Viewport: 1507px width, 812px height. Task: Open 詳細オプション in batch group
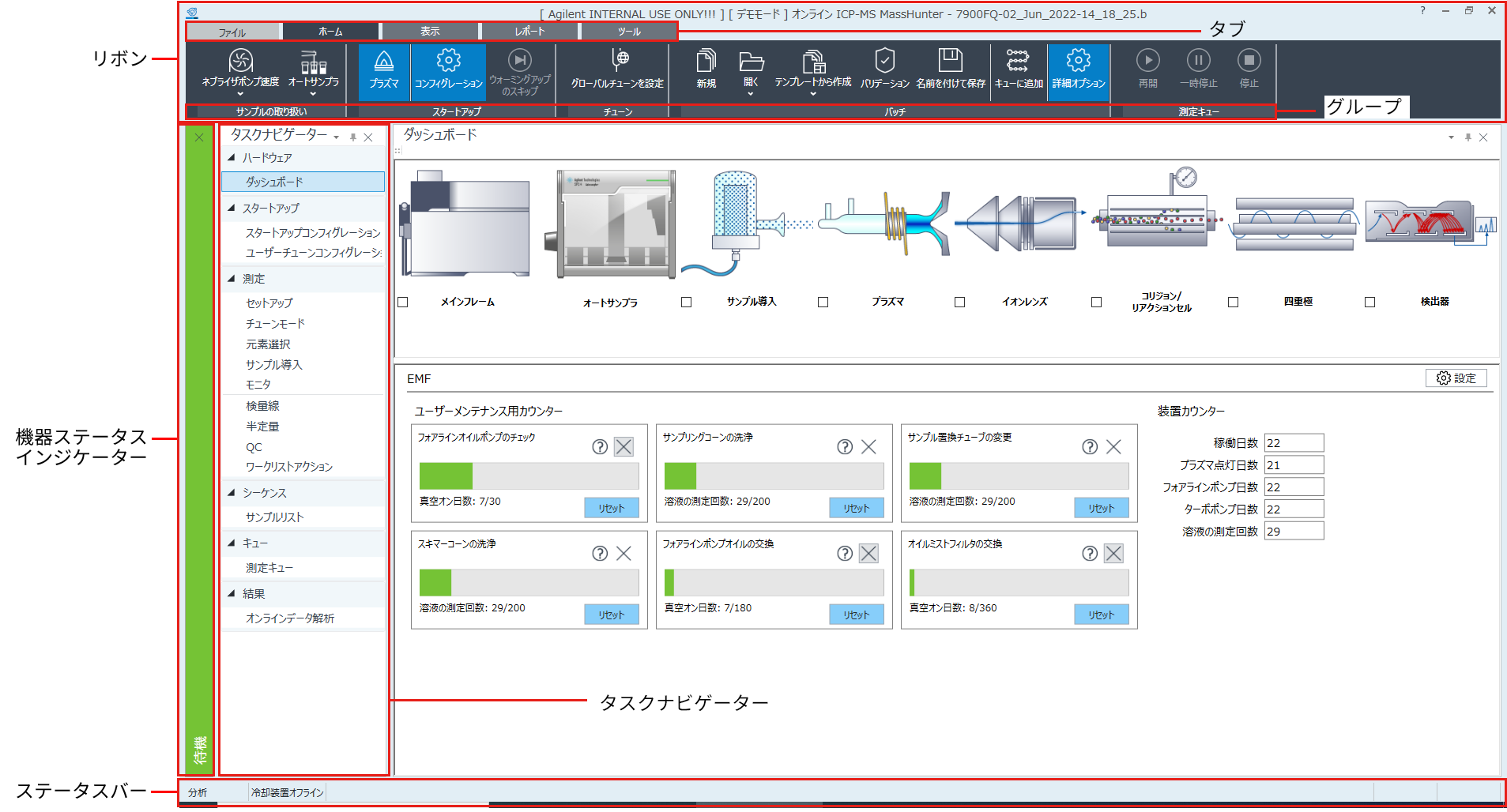tap(1079, 70)
